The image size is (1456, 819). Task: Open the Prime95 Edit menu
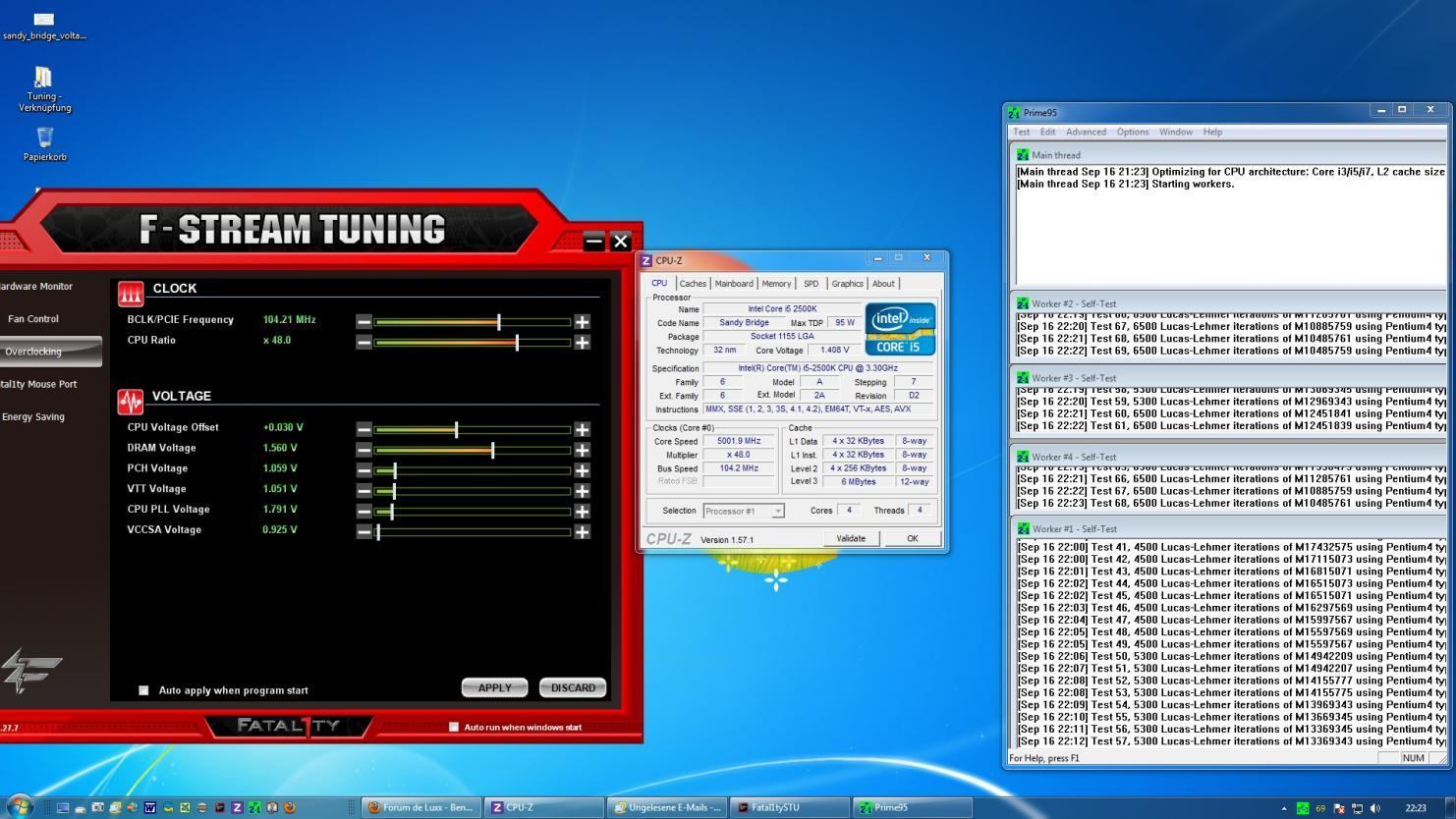(x=1048, y=132)
